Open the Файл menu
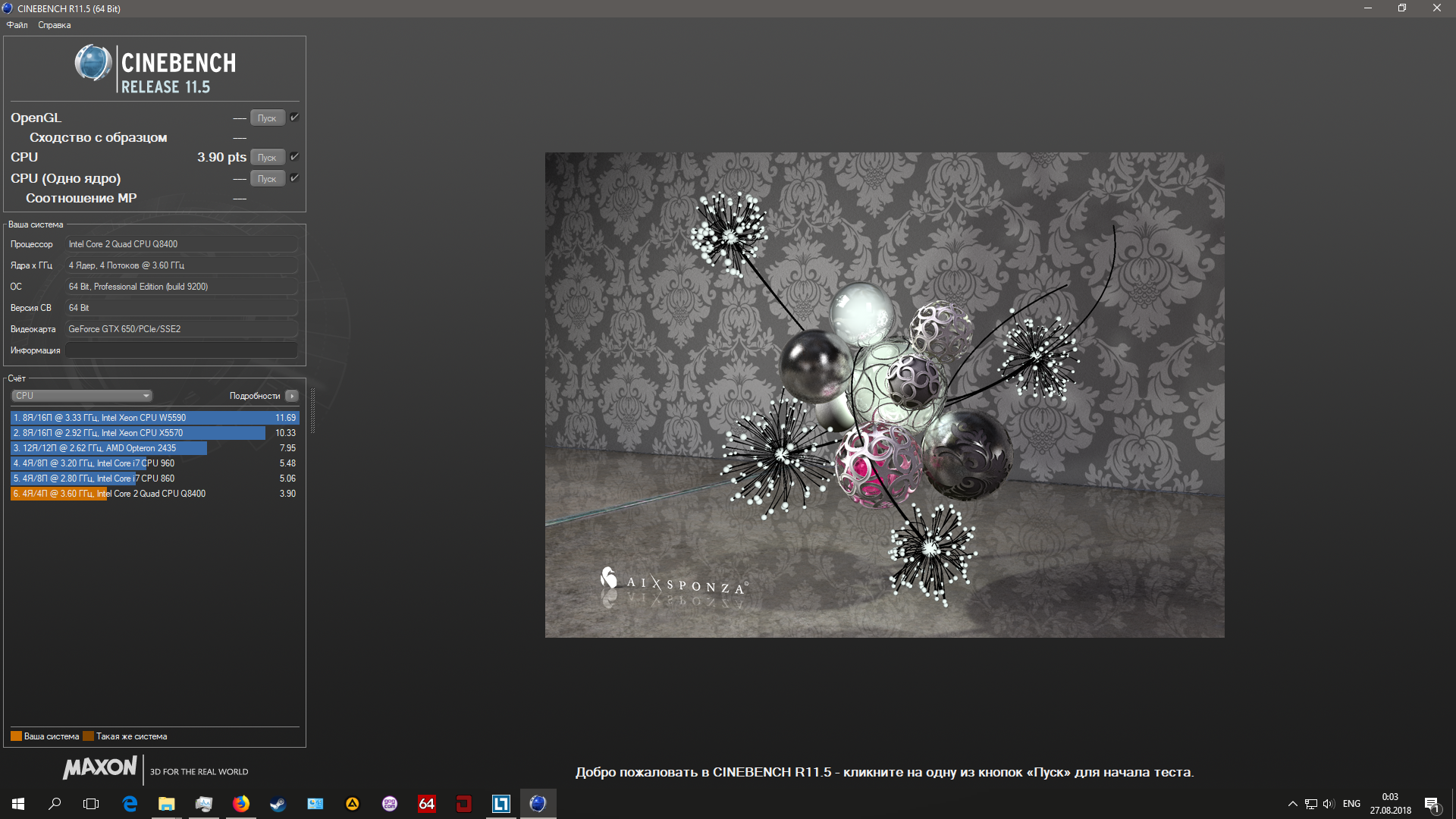Image resolution: width=1456 pixels, height=819 pixels. 17,25
